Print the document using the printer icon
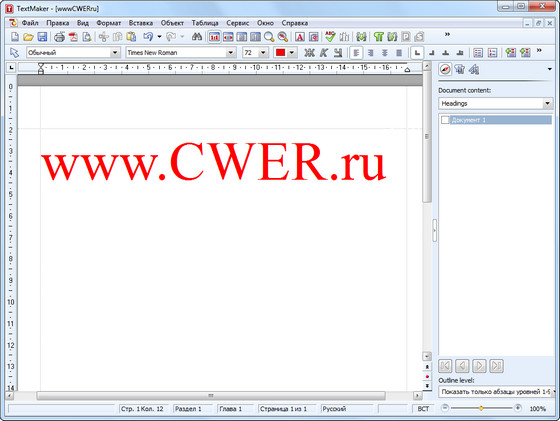 (59, 37)
